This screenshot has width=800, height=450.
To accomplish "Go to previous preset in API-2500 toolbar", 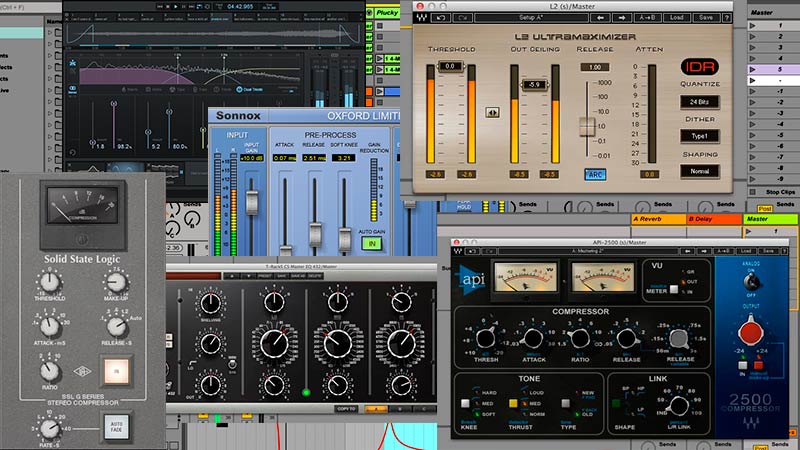I will (x=688, y=251).
